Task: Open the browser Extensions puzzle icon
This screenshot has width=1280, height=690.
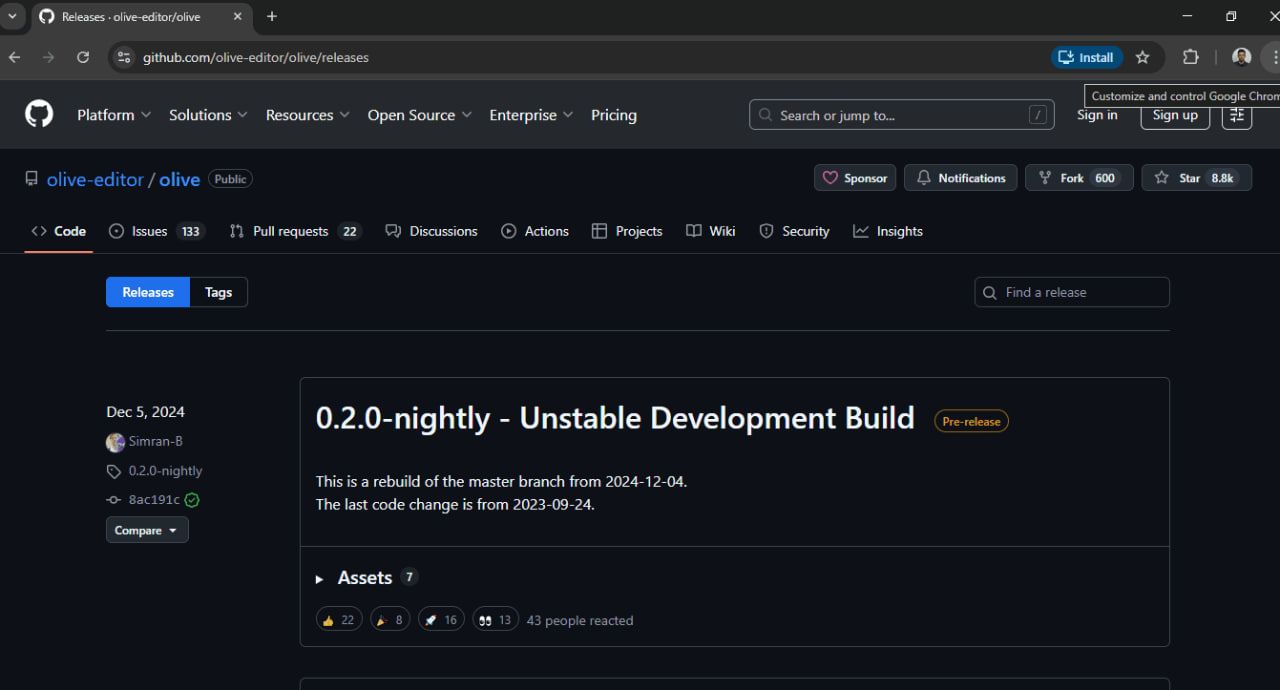Action: [x=1190, y=57]
